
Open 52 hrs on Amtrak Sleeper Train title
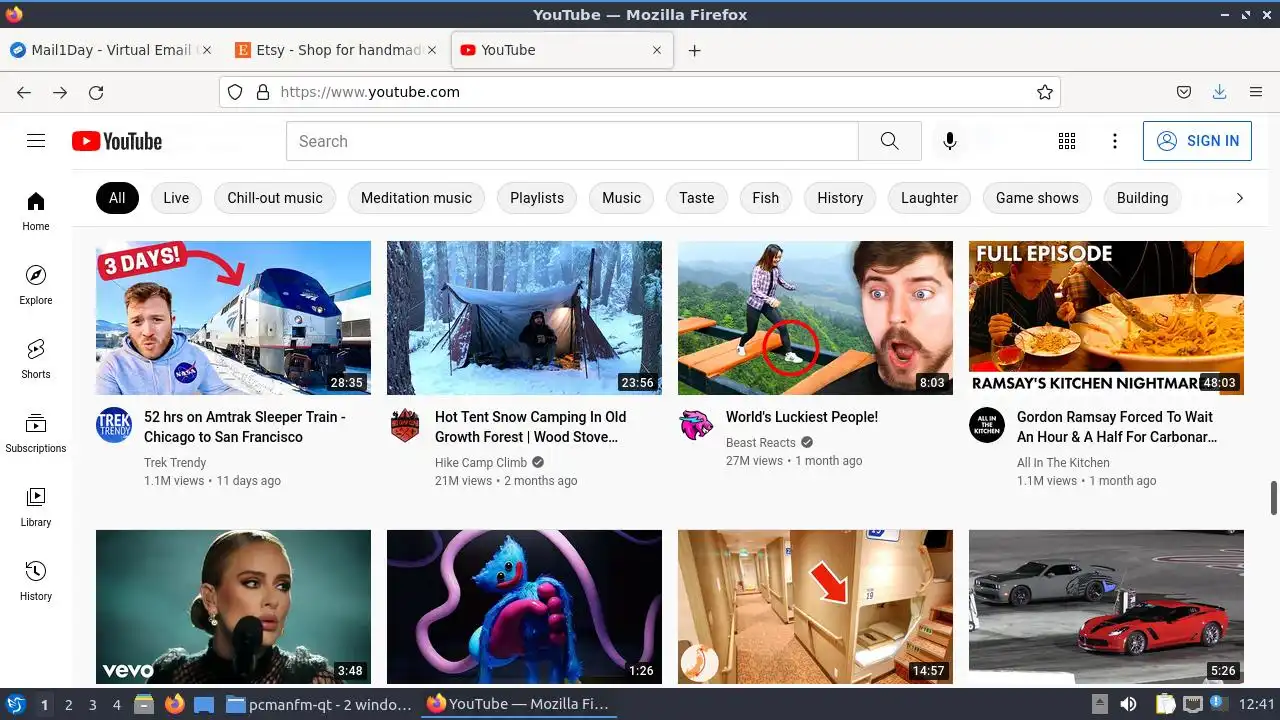coord(245,427)
